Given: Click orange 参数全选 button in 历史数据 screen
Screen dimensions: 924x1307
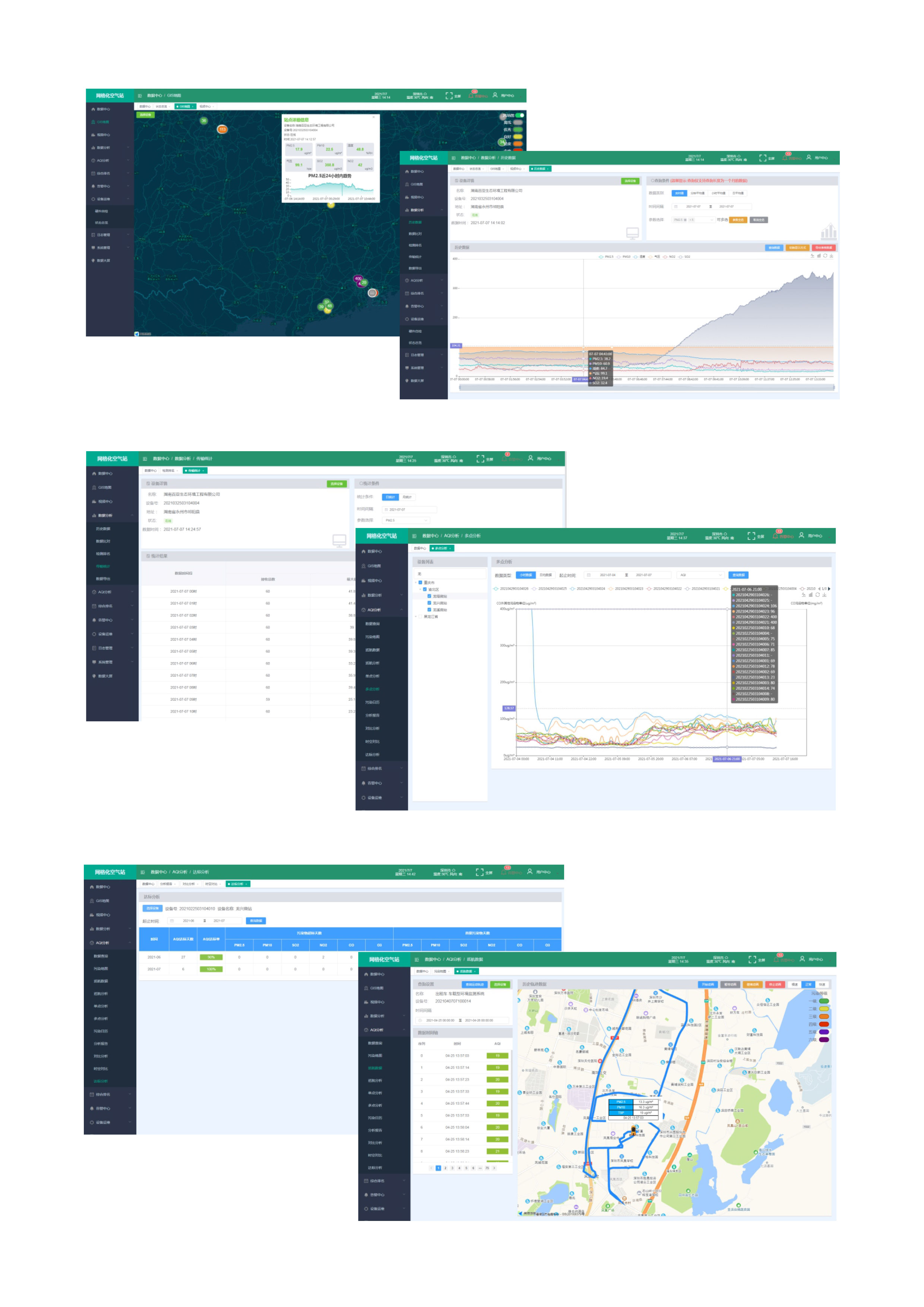Looking at the screenshot, I should [738, 220].
